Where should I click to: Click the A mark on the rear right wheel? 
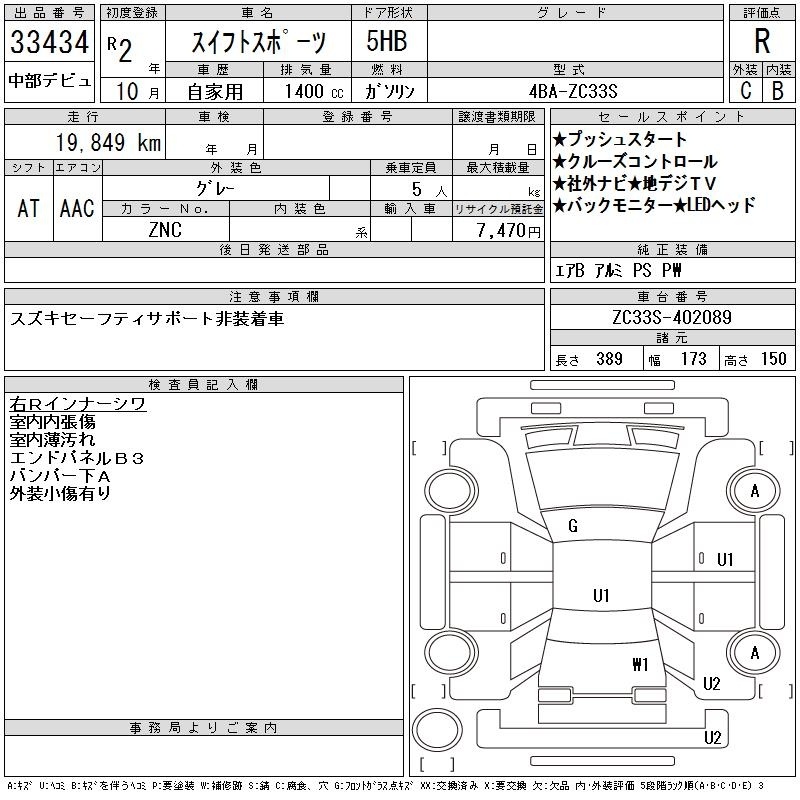click(x=755, y=652)
